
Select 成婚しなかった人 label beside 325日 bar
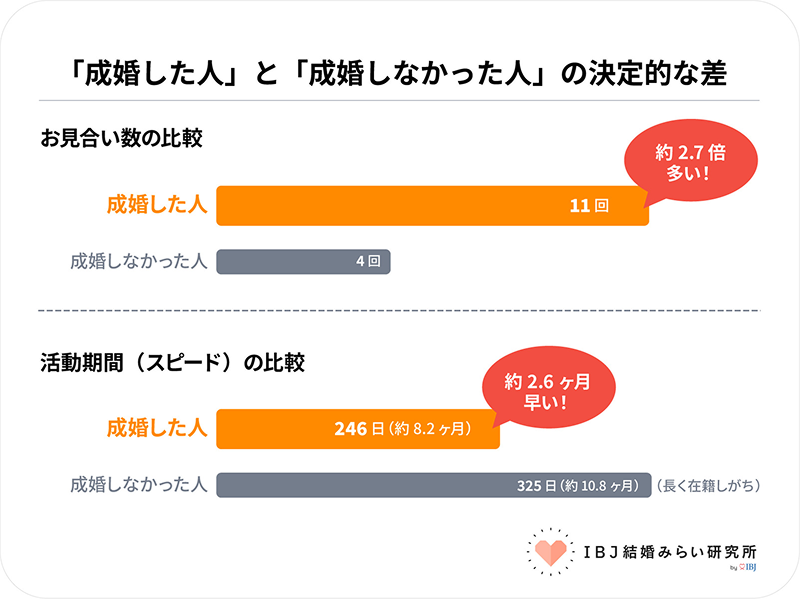pyautogui.click(x=138, y=486)
